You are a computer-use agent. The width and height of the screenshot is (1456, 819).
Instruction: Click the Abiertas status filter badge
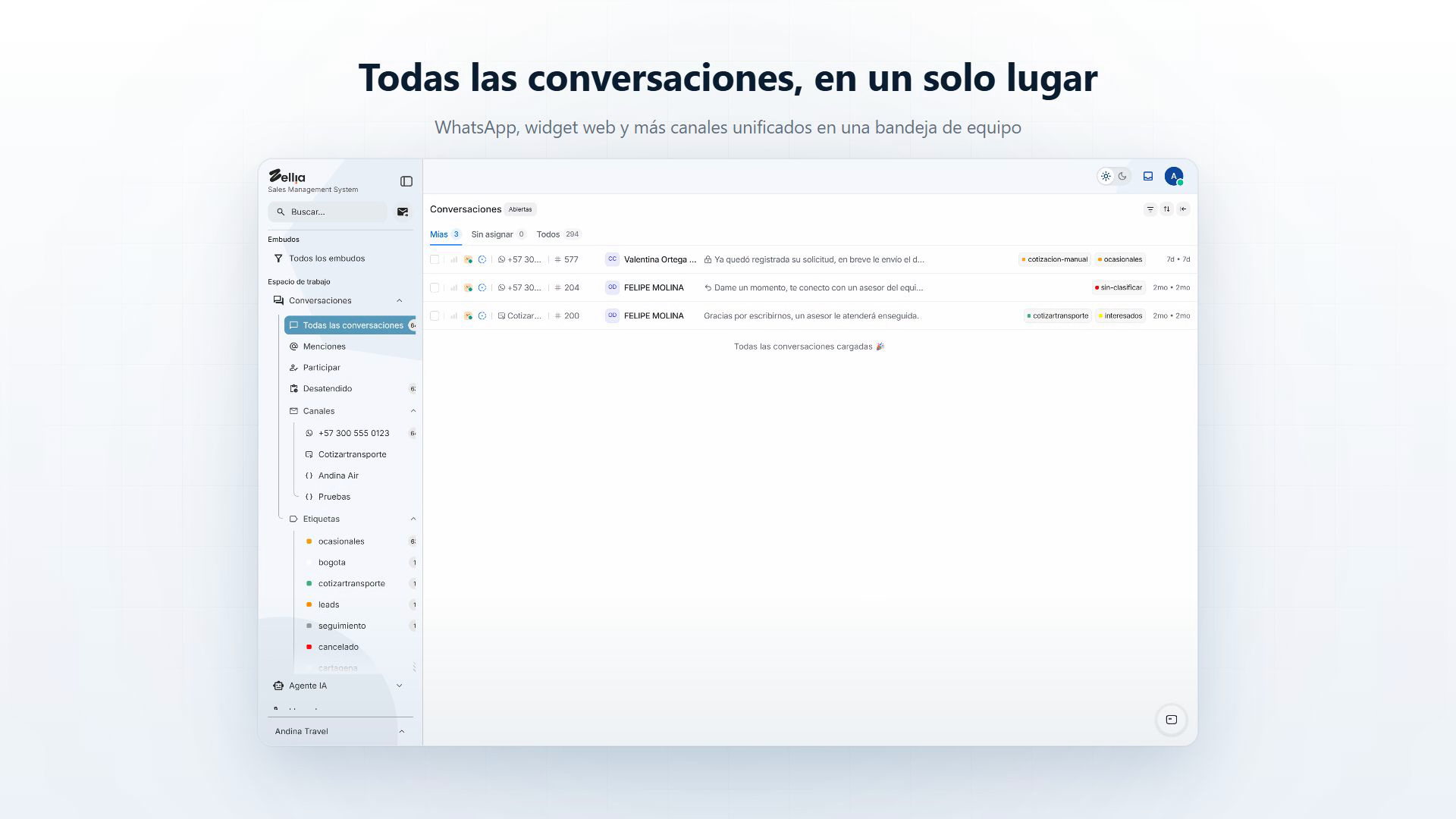[x=520, y=209]
